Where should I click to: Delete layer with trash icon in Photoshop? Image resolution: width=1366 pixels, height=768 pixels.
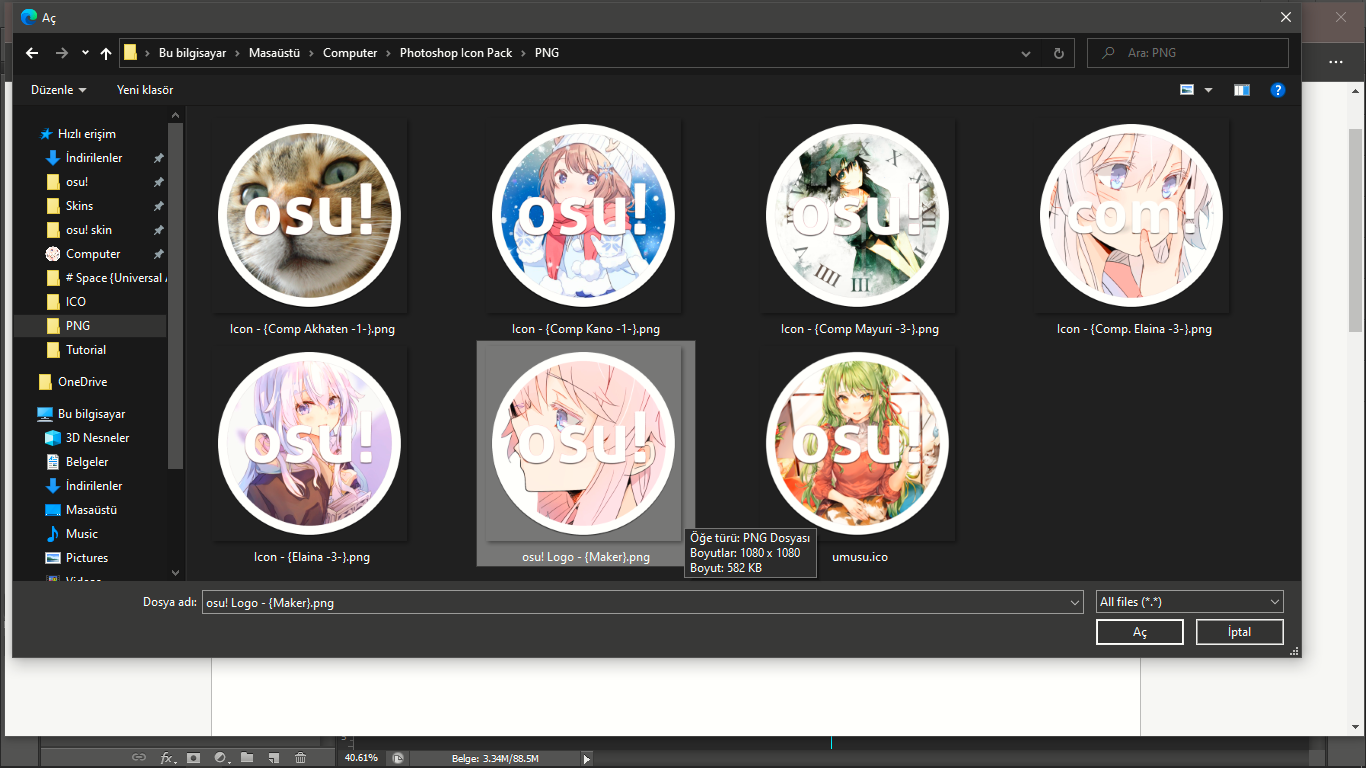point(300,758)
